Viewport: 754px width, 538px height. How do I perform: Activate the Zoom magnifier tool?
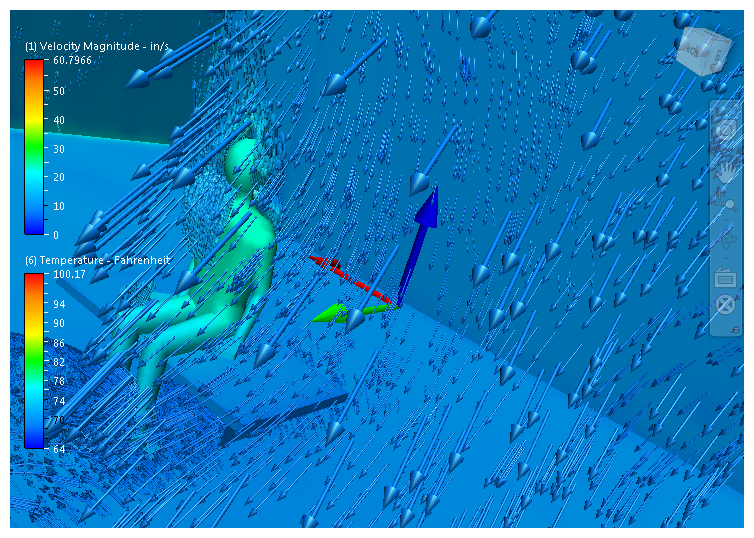(726, 201)
